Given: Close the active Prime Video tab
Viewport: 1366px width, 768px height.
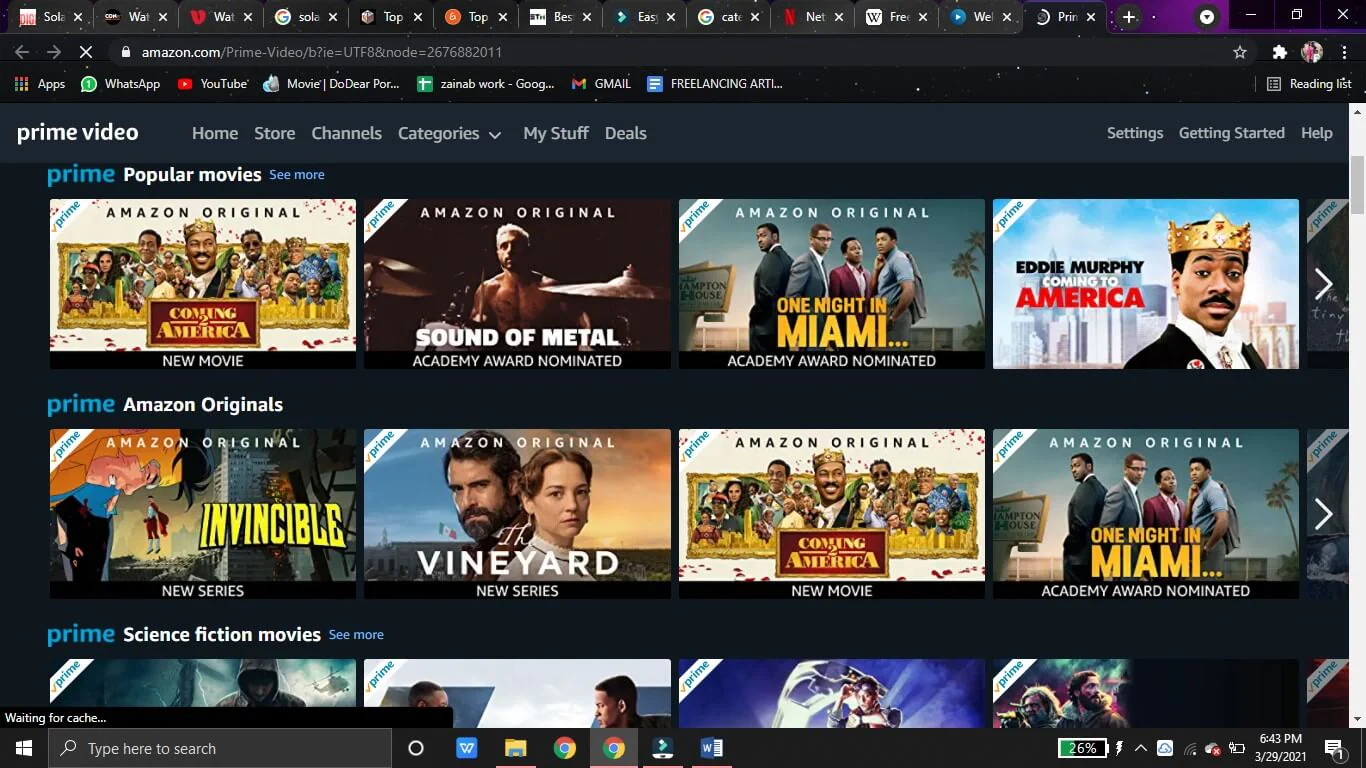Looking at the screenshot, I should [x=1090, y=17].
